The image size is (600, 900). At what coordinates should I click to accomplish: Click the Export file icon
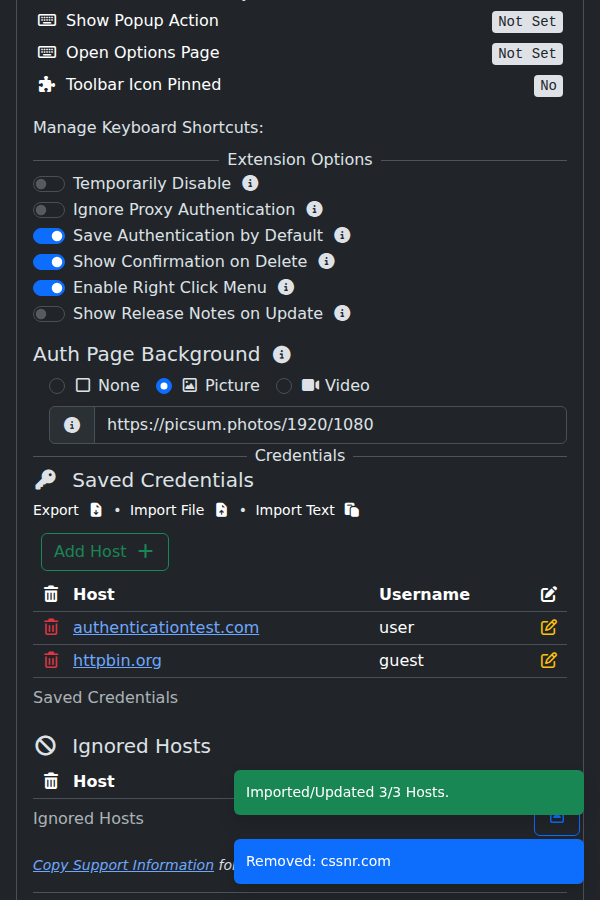(x=95, y=509)
